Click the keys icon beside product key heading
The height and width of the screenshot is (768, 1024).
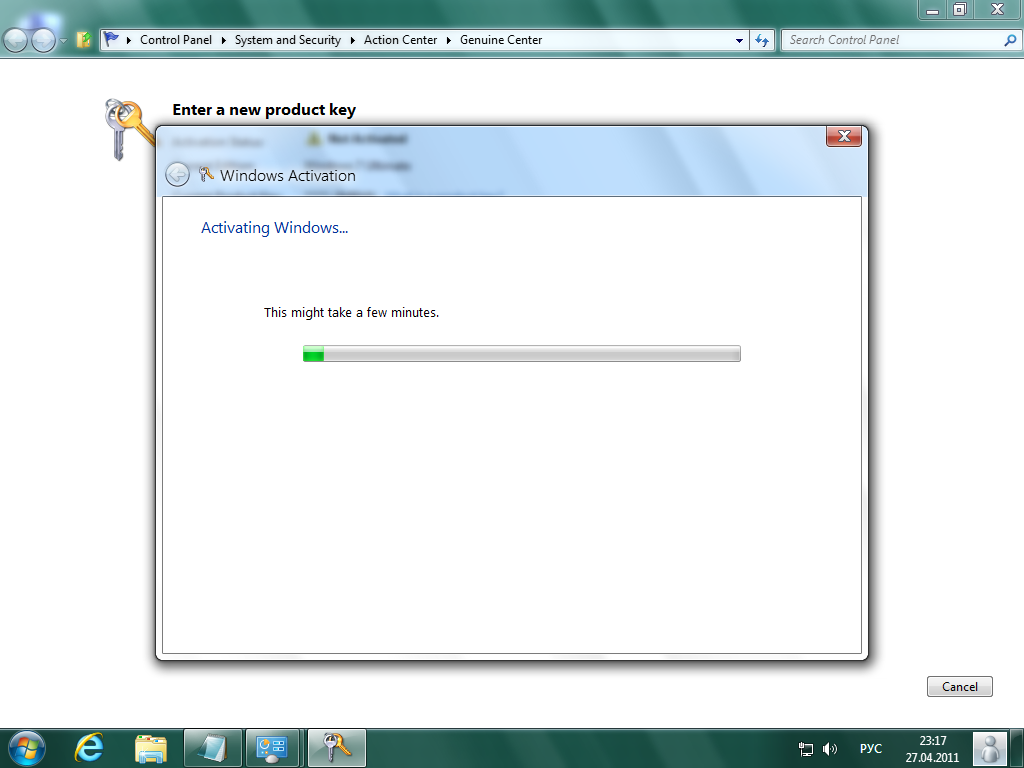coord(128,129)
